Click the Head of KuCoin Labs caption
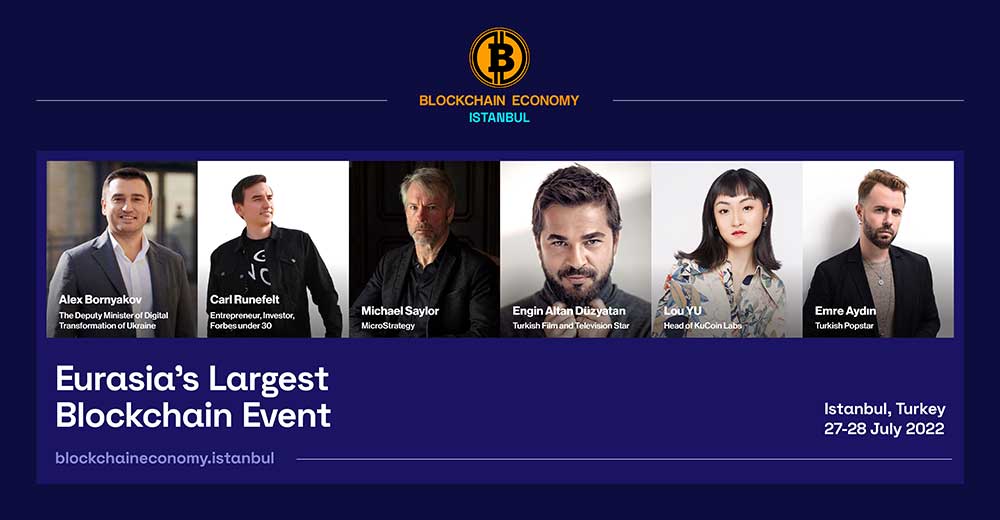The height and width of the screenshot is (520, 1000). click(703, 325)
